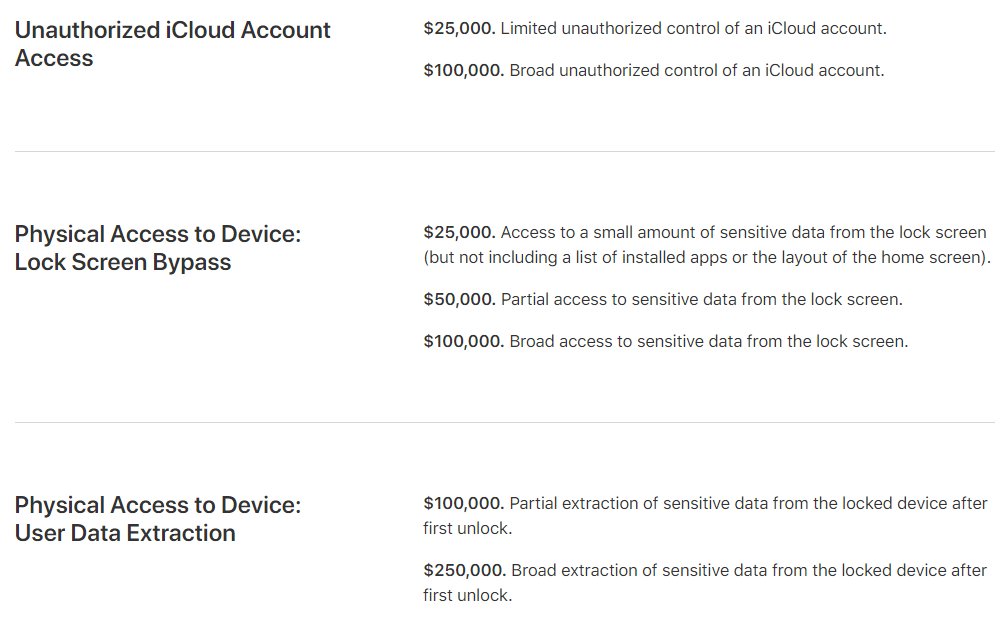Click the $25,000 amount beside Limited unauthorized control
This screenshot has width=1005, height=625.
tap(459, 29)
